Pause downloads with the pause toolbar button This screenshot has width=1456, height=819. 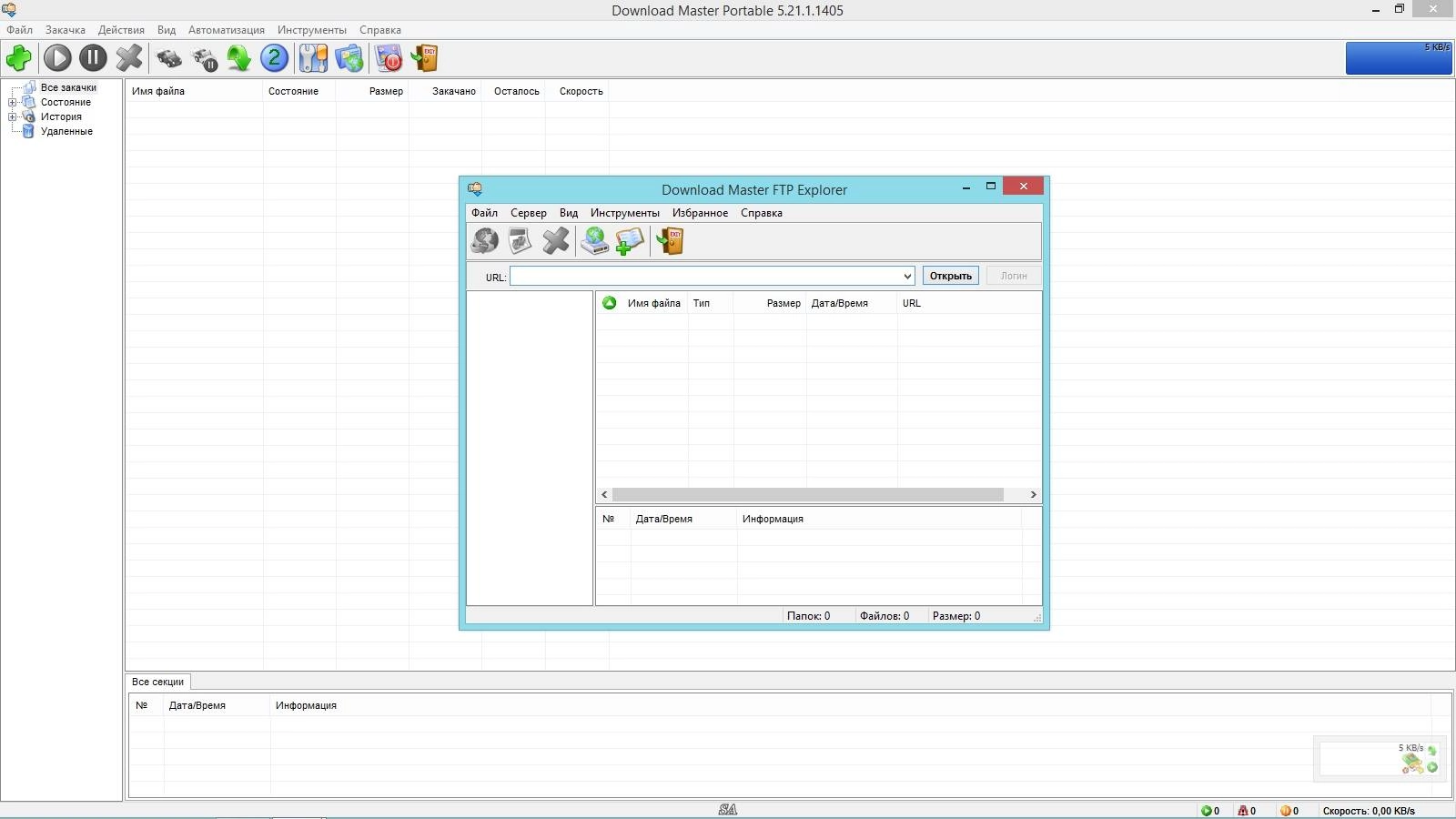click(x=93, y=58)
